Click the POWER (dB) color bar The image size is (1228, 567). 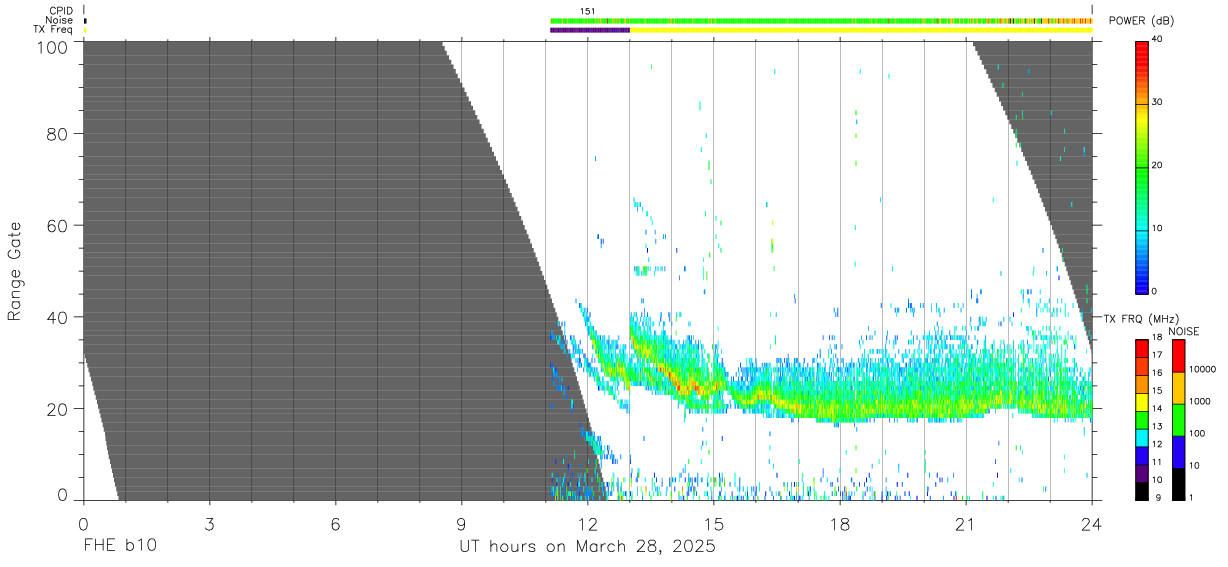click(x=1142, y=166)
